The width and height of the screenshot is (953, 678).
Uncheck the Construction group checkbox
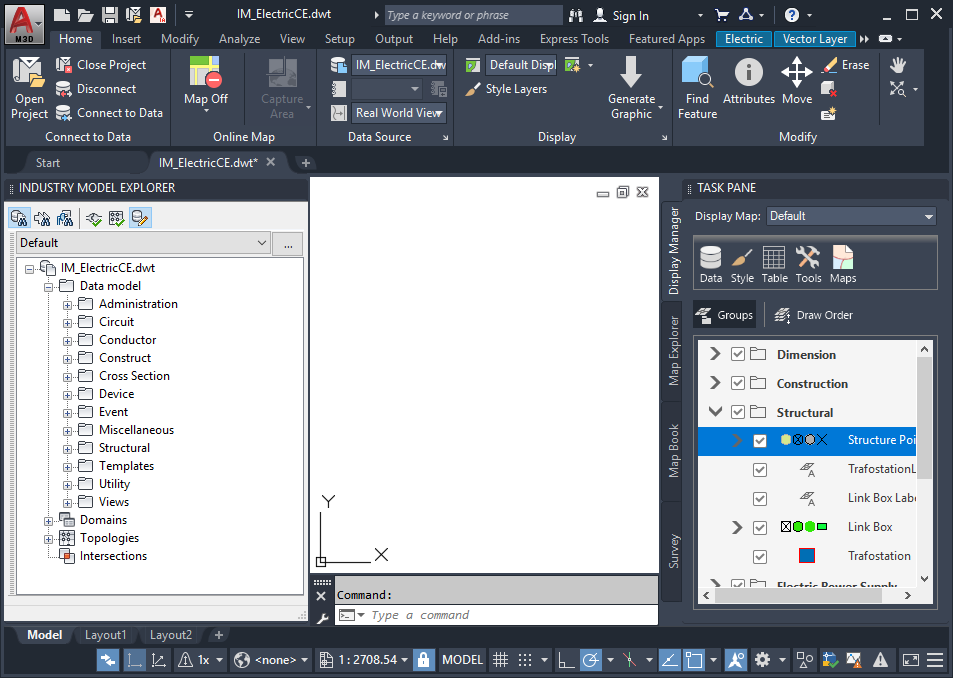(738, 383)
